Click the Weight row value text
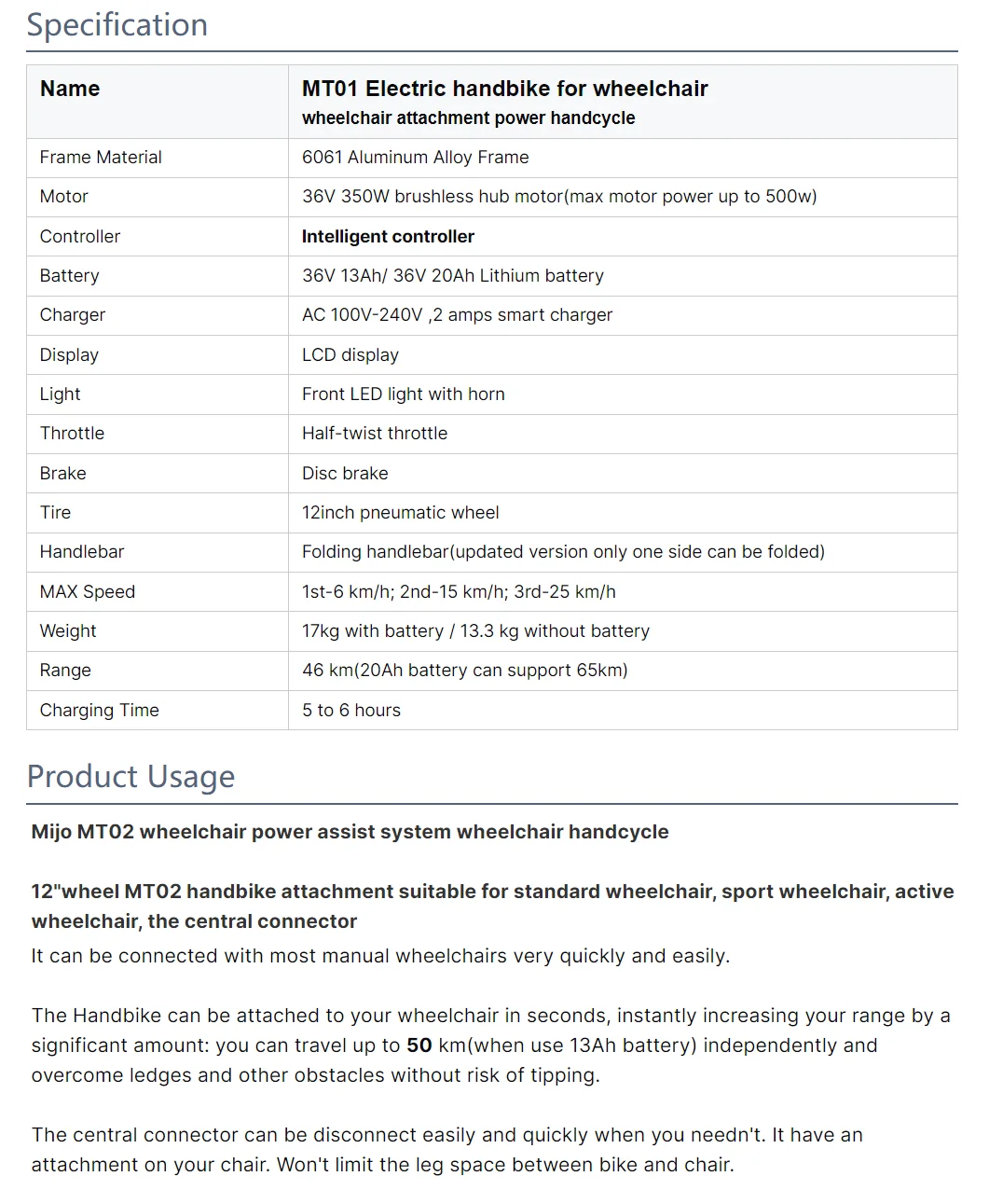Image resolution: width=989 pixels, height=1204 pixels. pyautogui.click(x=475, y=631)
